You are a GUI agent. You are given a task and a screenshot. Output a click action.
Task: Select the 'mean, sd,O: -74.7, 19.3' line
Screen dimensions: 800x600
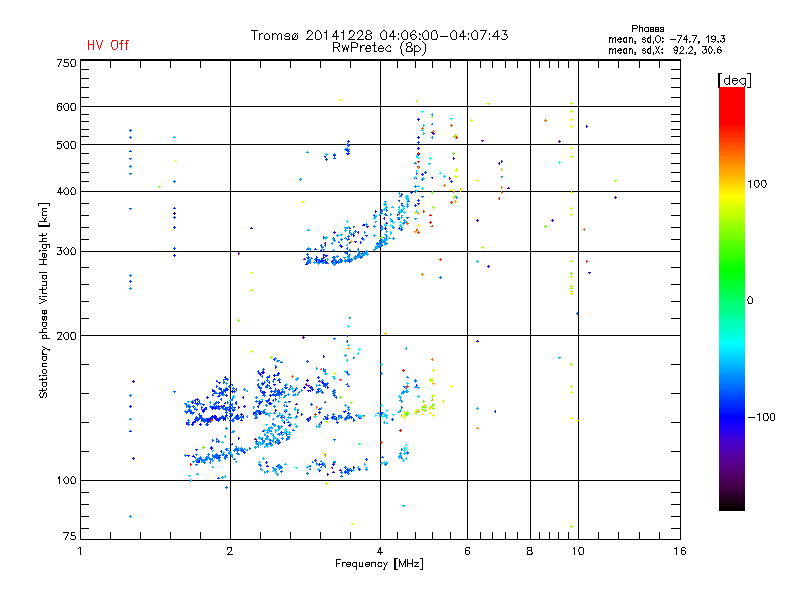pyautogui.click(x=666, y=39)
